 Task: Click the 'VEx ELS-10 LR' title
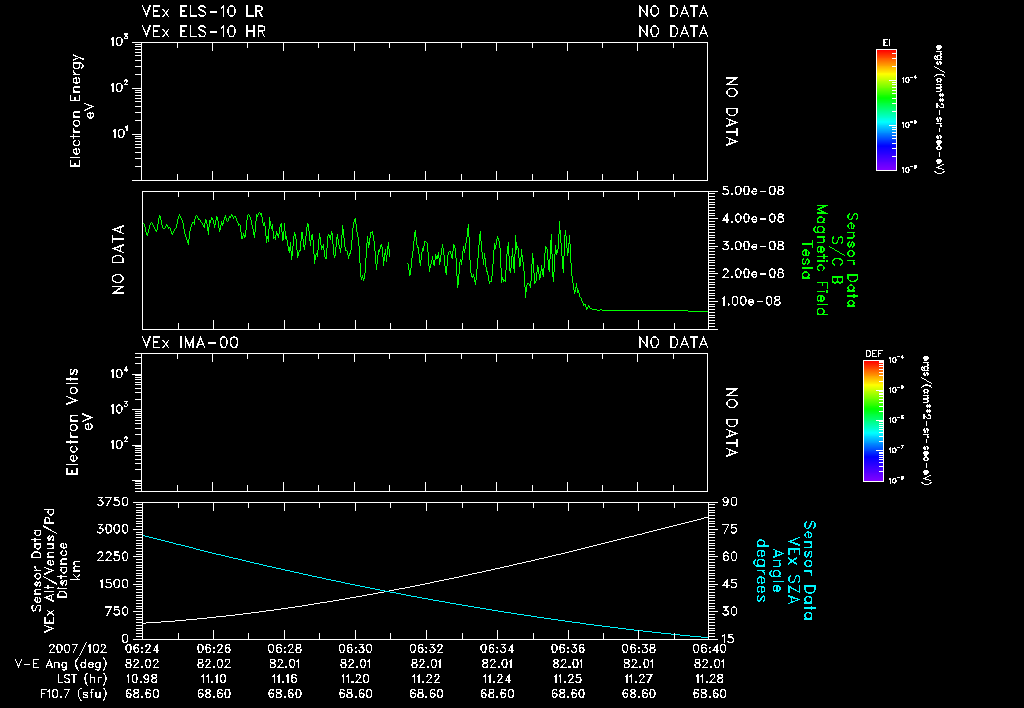pos(203,12)
